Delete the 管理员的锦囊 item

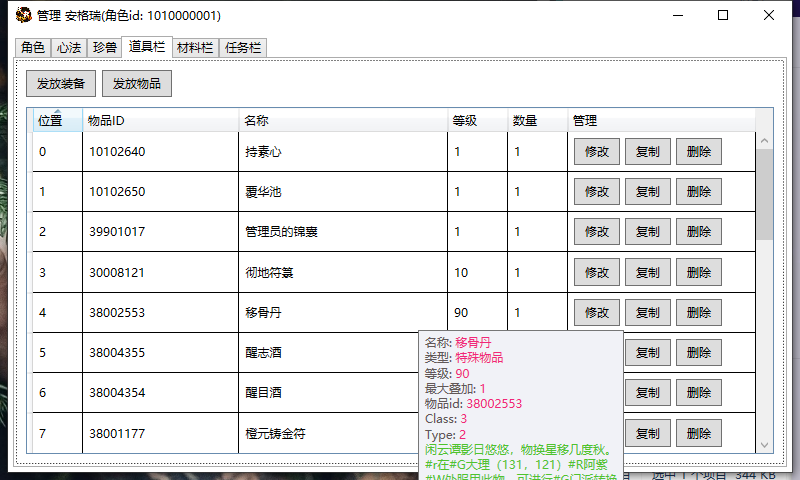[x=698, y=232]
